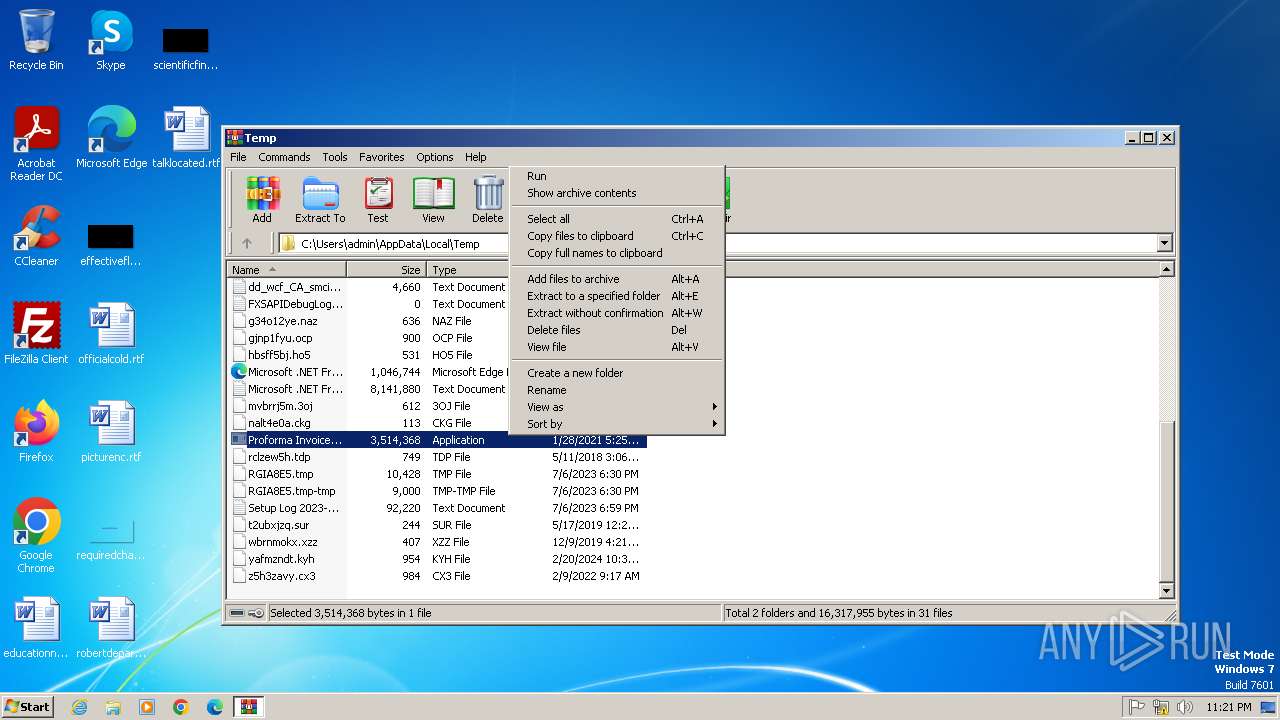Choose Copy full names to clipboard
Screen dimensions: 1280x720
617,253
